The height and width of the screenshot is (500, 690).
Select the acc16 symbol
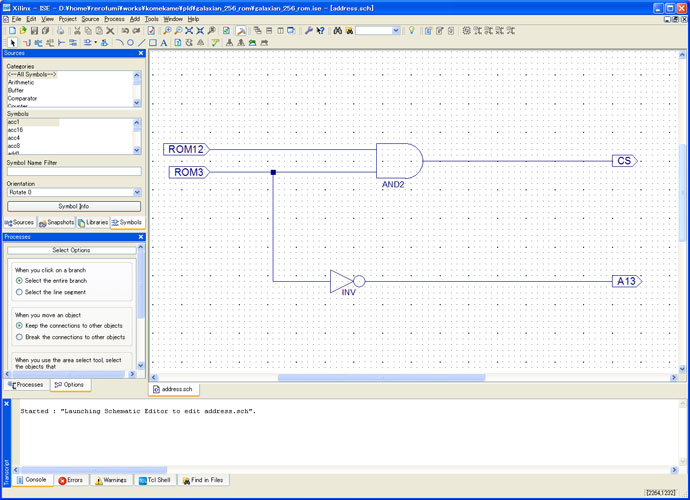click(x=15, y=130)
